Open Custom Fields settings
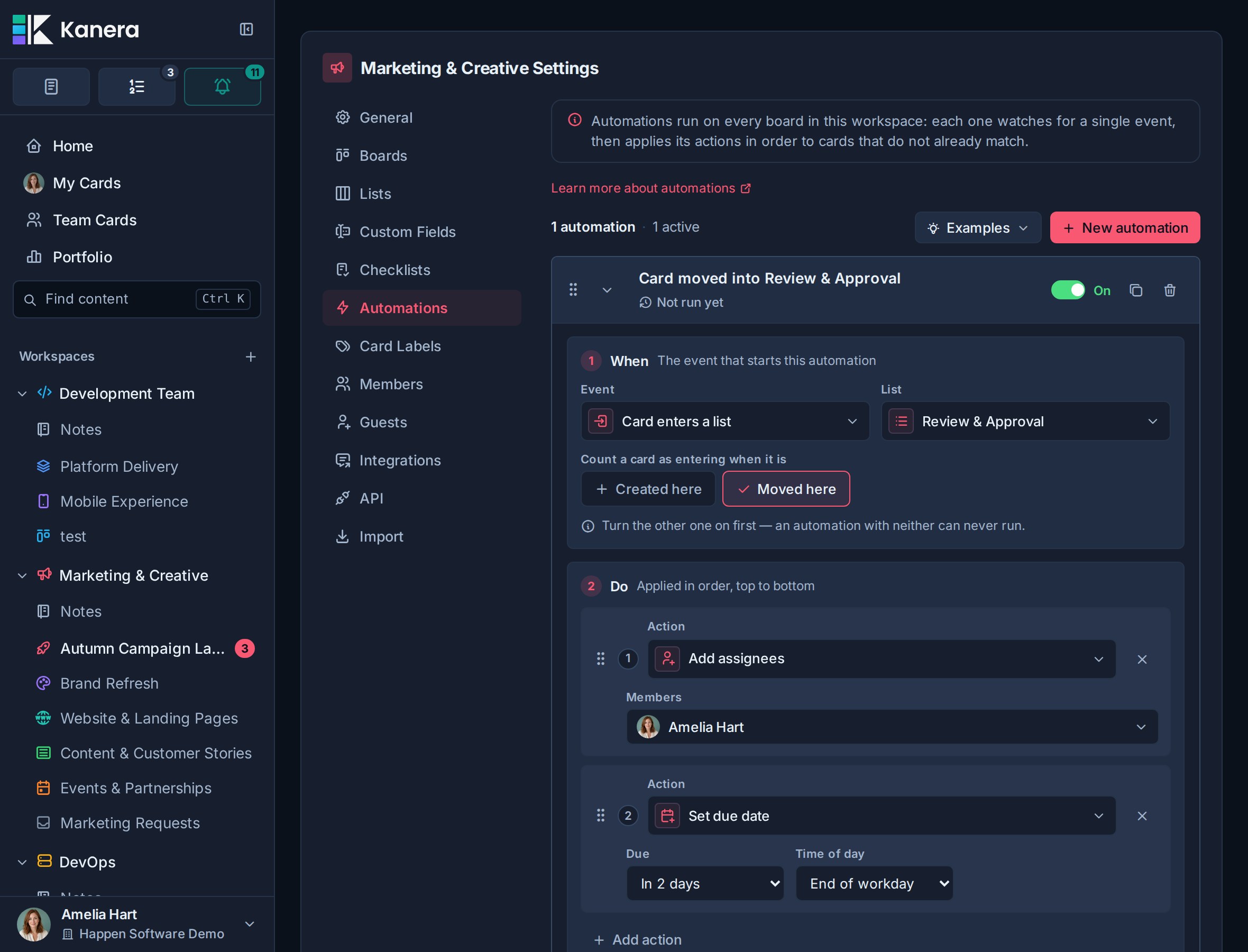 (421, 232)
